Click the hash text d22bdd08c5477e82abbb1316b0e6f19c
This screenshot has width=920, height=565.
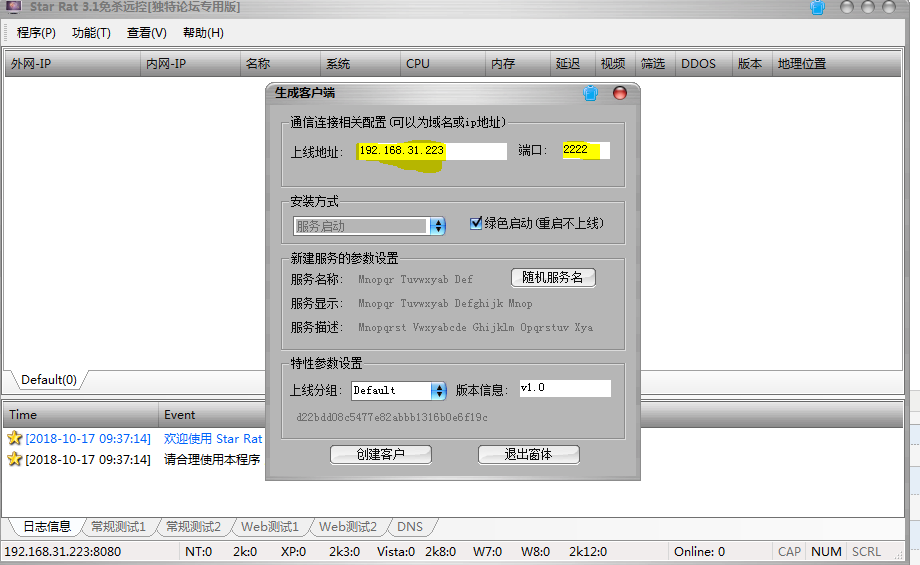point(392,417)
